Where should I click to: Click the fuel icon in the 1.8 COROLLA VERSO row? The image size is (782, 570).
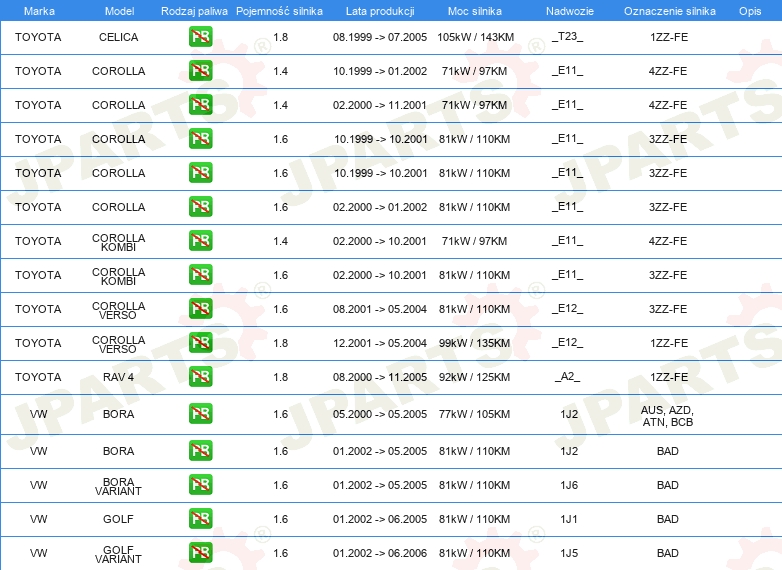click(200, 343)
